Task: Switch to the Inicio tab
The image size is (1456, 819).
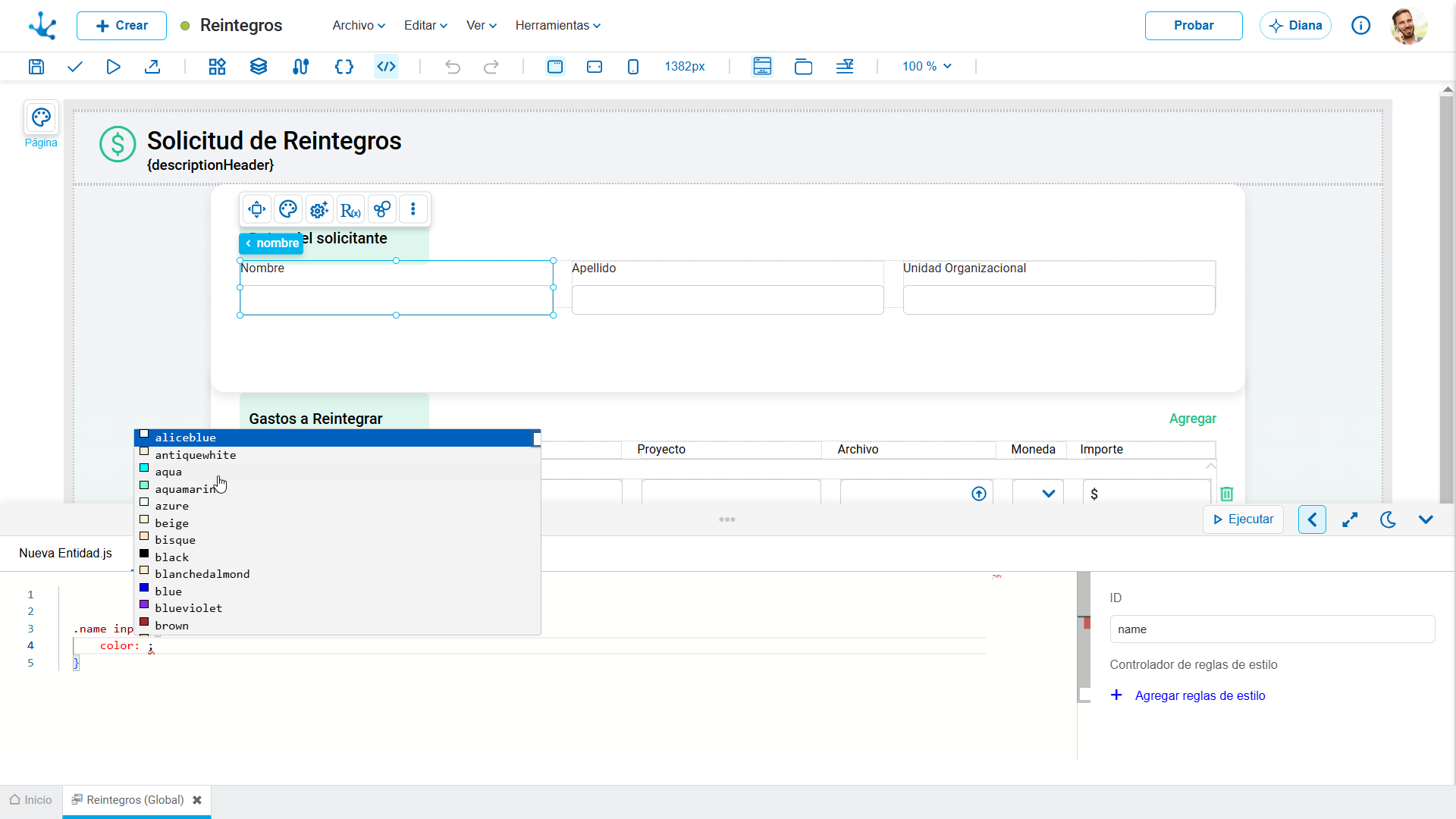Action: (x=31, y=800)
